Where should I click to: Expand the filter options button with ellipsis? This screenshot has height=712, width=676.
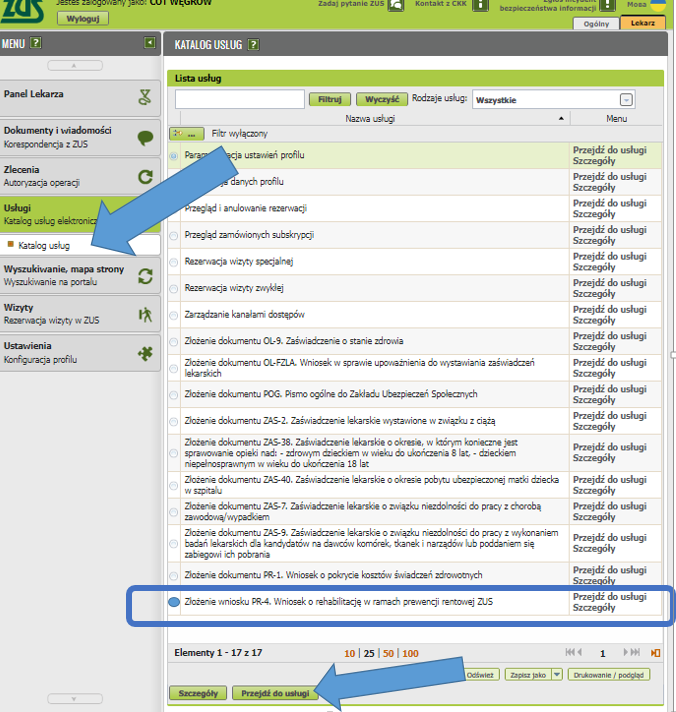pyautogui.click(x=188, y=133)
